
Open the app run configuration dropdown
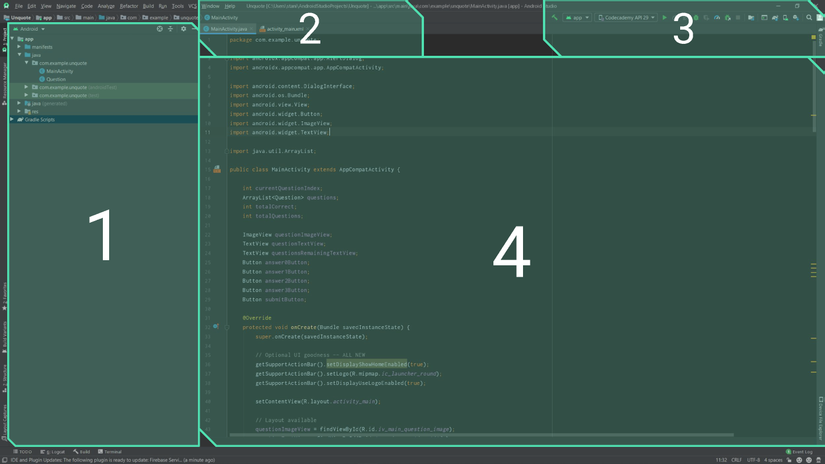[x=577, y=17]
